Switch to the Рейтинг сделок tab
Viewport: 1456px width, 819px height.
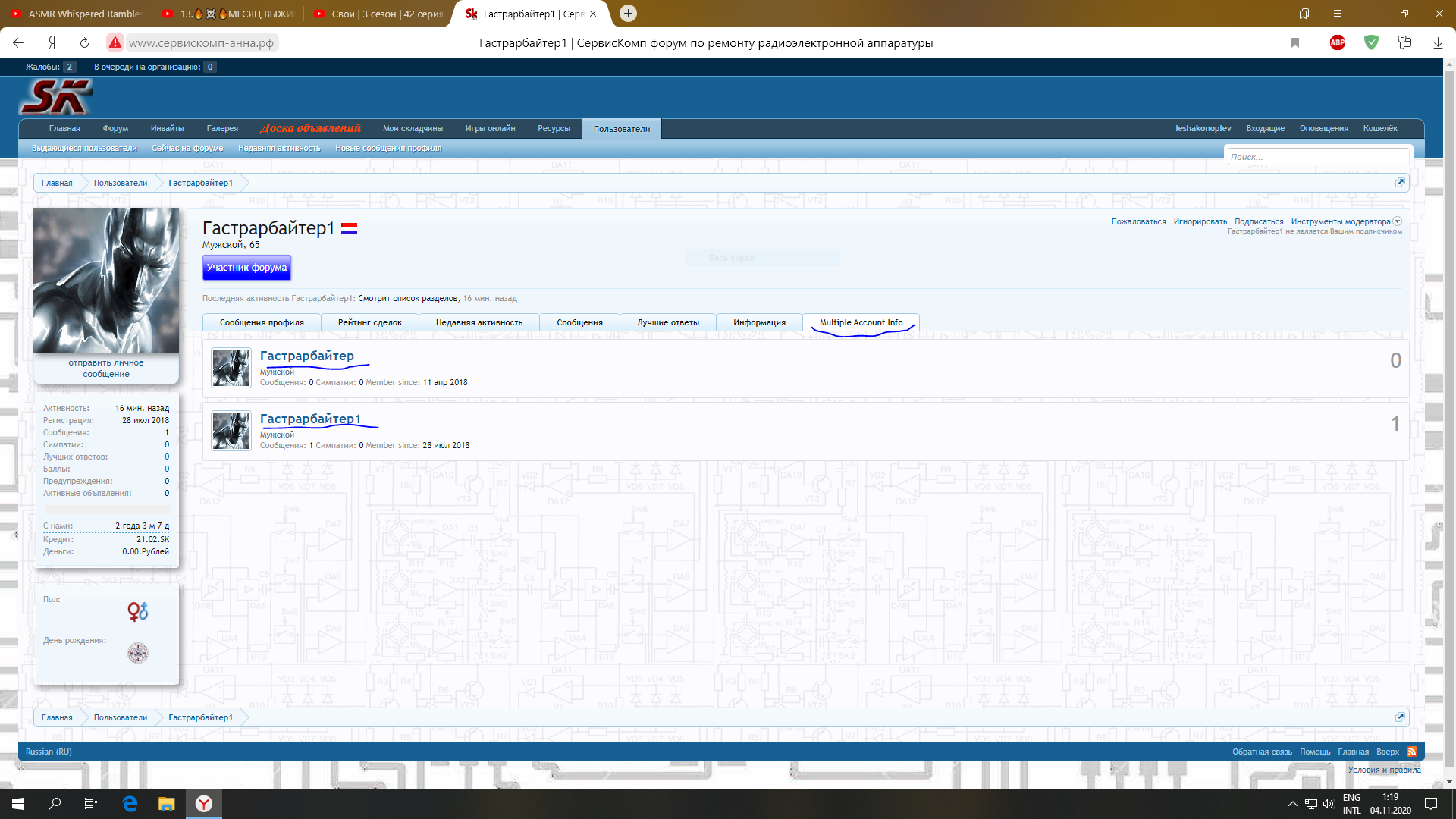pos(369,322)
